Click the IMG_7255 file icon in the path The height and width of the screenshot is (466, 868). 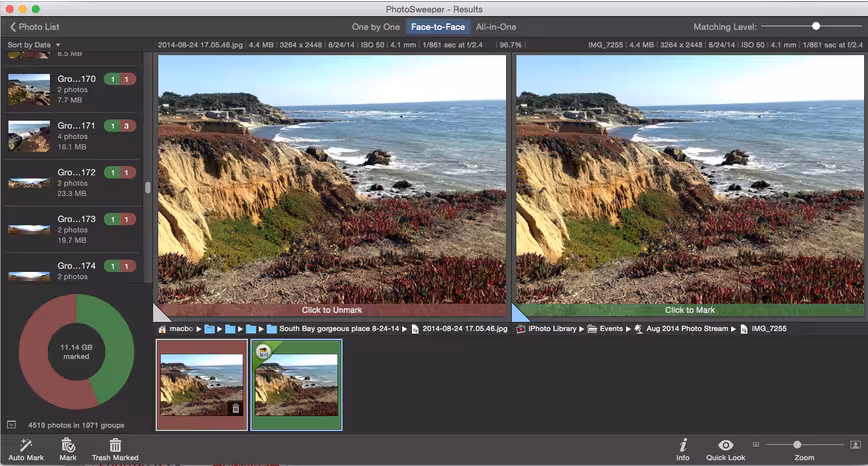click(x=743, y=329)
